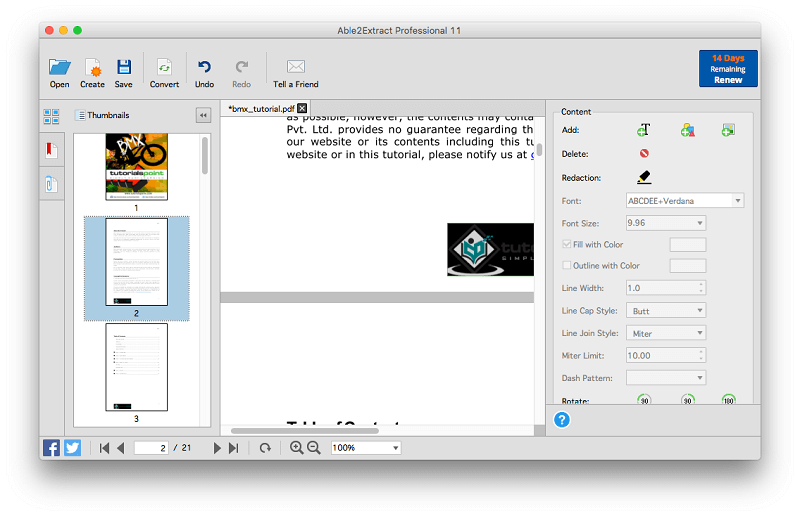Toggle the Fill with Color checkbox
The height and width of the screenshot is (516, 800).
point(566,244)
